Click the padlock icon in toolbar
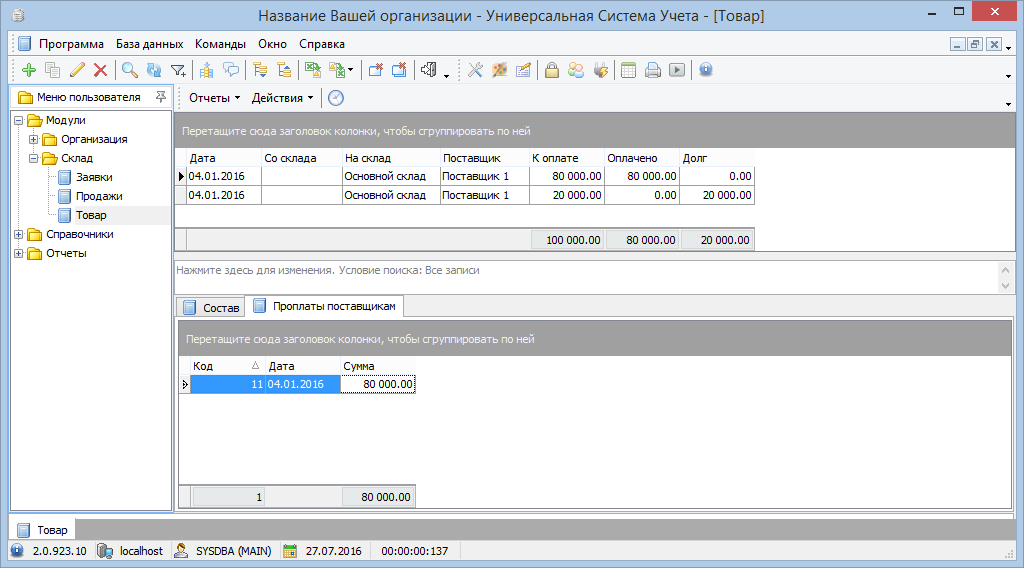The width and height of the screenshot is (1024, 568). tap(551, 70)
